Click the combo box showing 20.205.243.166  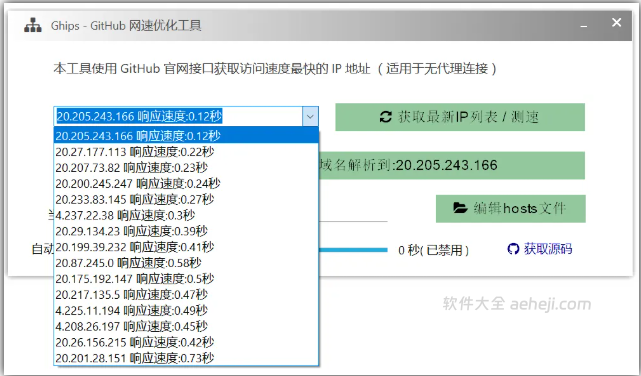(x=186, y=116)
